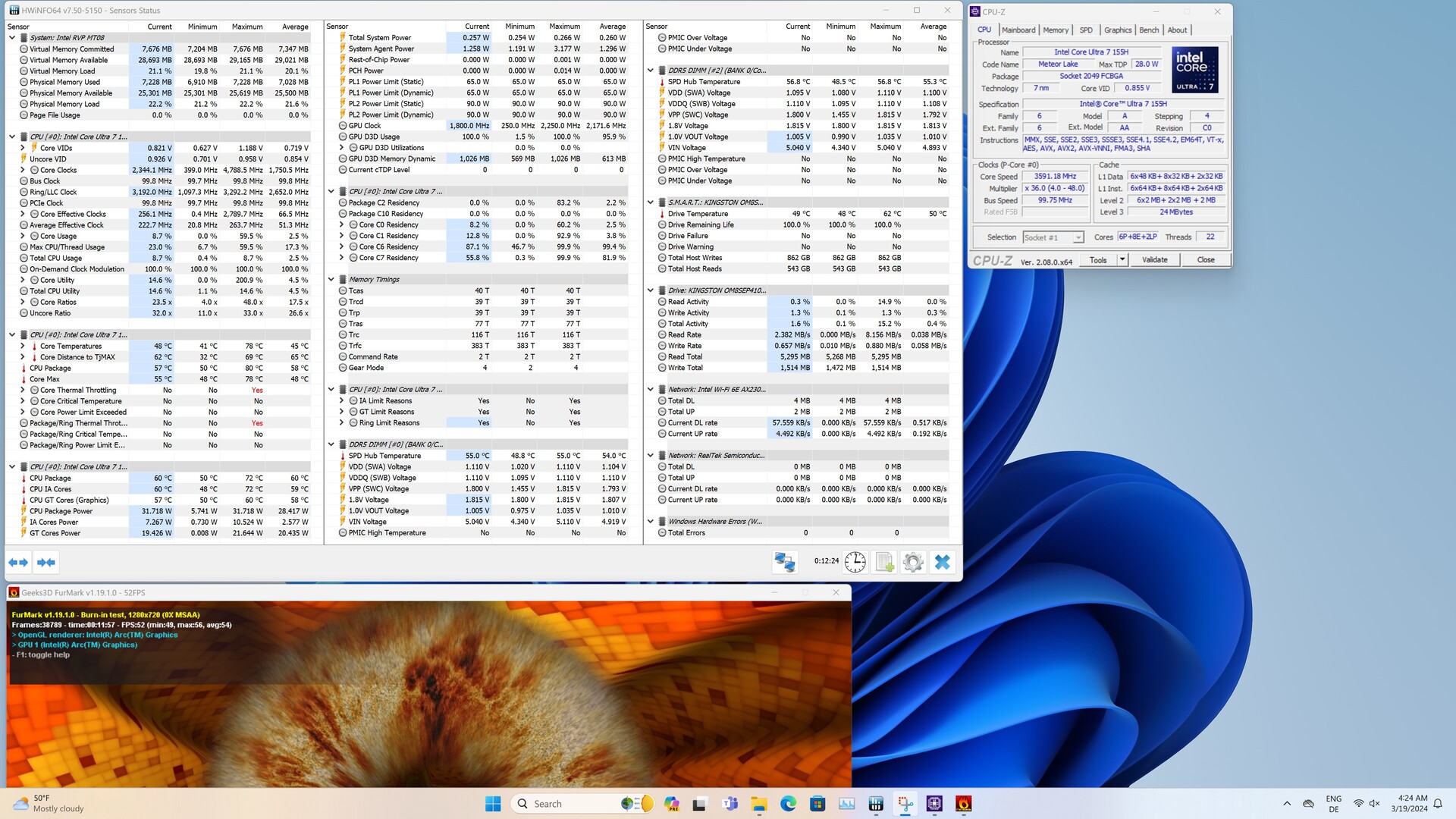Collapse the S.M.A.R.T.: KINGSTON group

(x=651, y=203)
